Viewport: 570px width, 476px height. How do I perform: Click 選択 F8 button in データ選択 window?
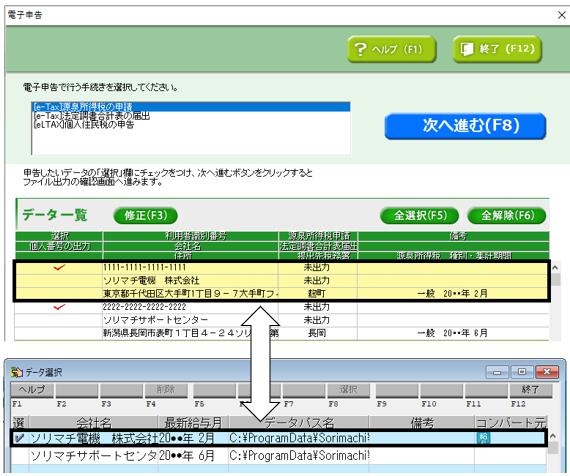pos(348,390)
